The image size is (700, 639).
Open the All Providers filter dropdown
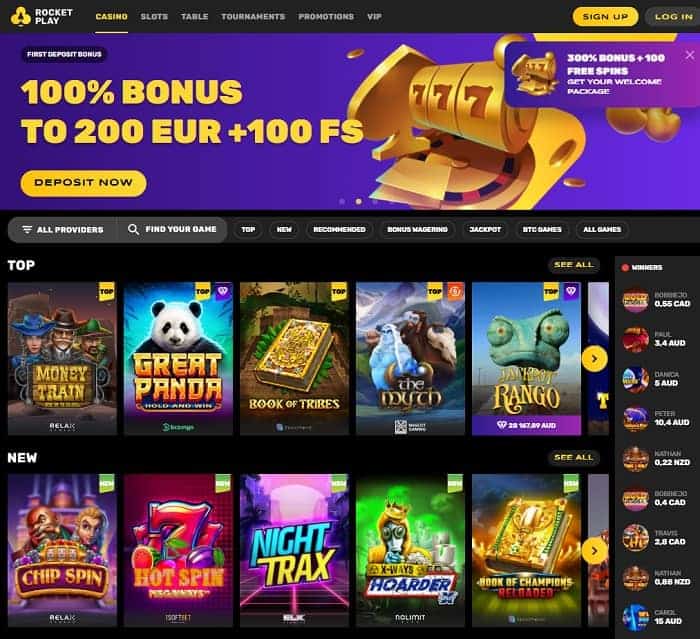pyautogui.click(x=63, y=230)
